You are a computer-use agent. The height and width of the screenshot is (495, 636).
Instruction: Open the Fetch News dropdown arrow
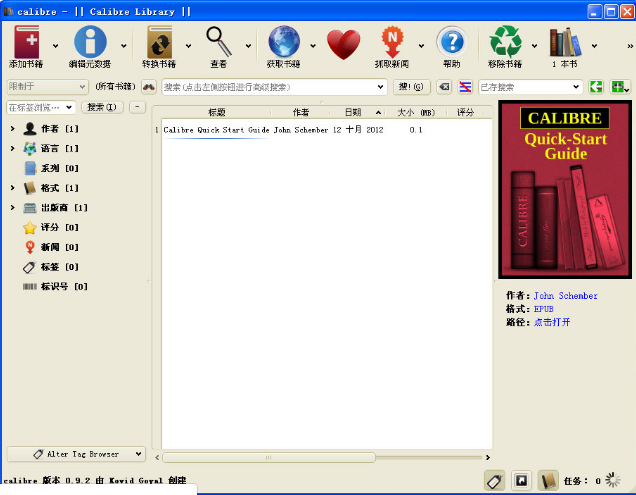point(421,46)
